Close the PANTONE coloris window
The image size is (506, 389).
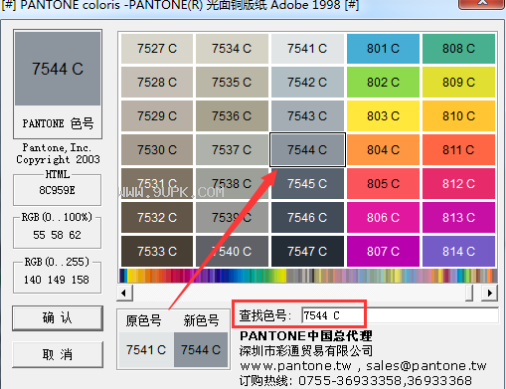pyautogui.click(x=481, y=3)
